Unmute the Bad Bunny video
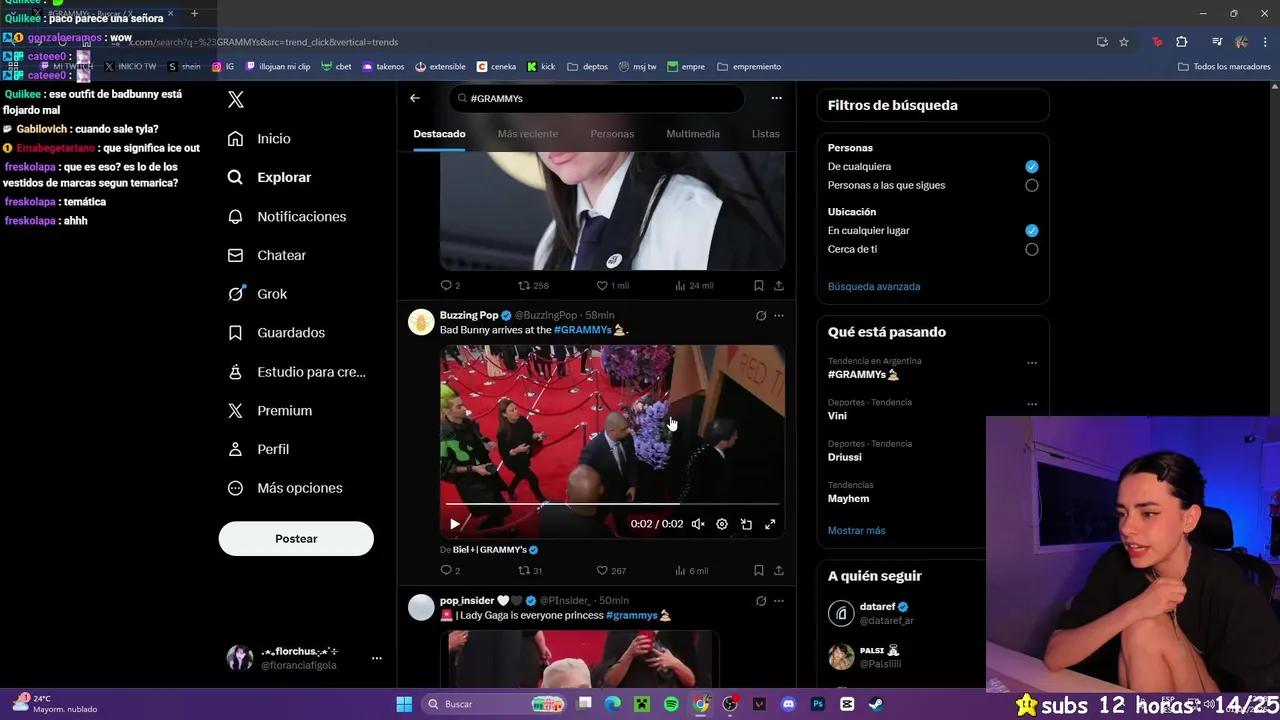1280x720 pixels. 698,524
